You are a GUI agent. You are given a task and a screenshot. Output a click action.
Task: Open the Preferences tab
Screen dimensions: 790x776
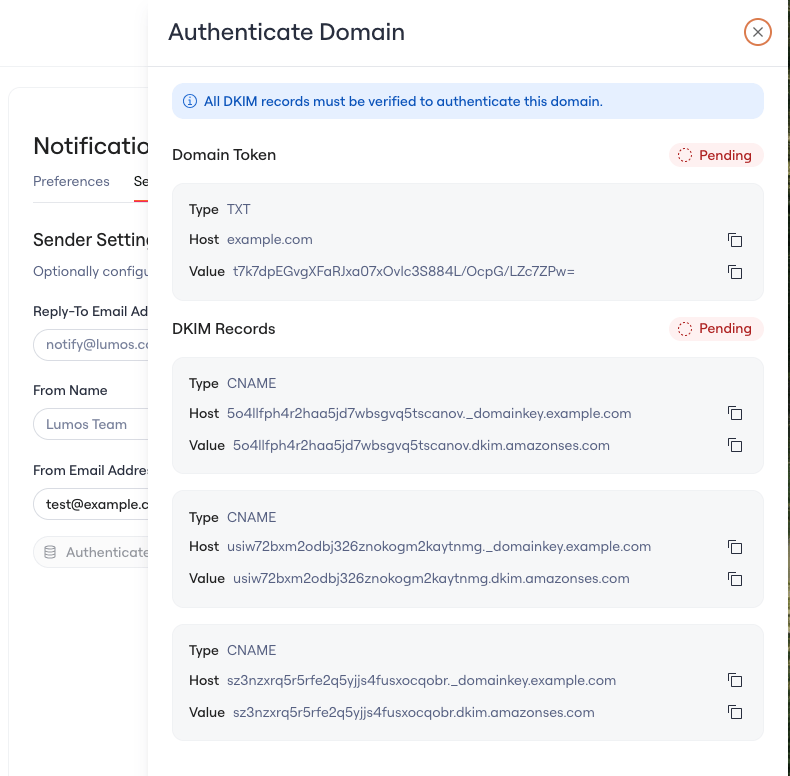click(x=71, y=181)
